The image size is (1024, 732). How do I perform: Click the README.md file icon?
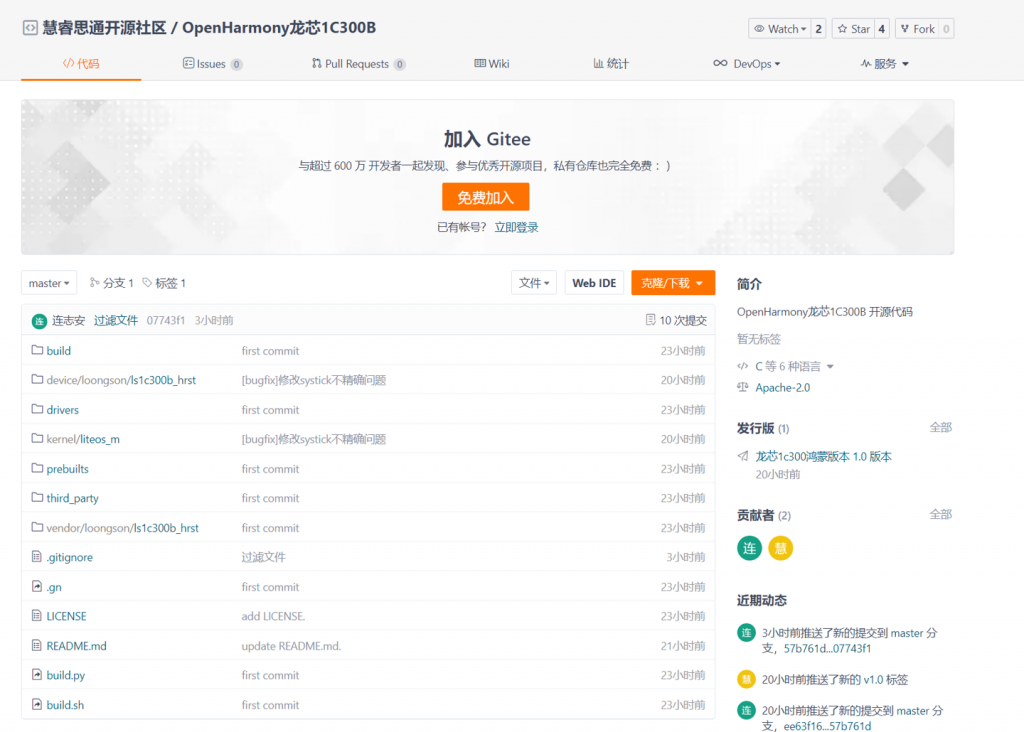tap(36, 645)
